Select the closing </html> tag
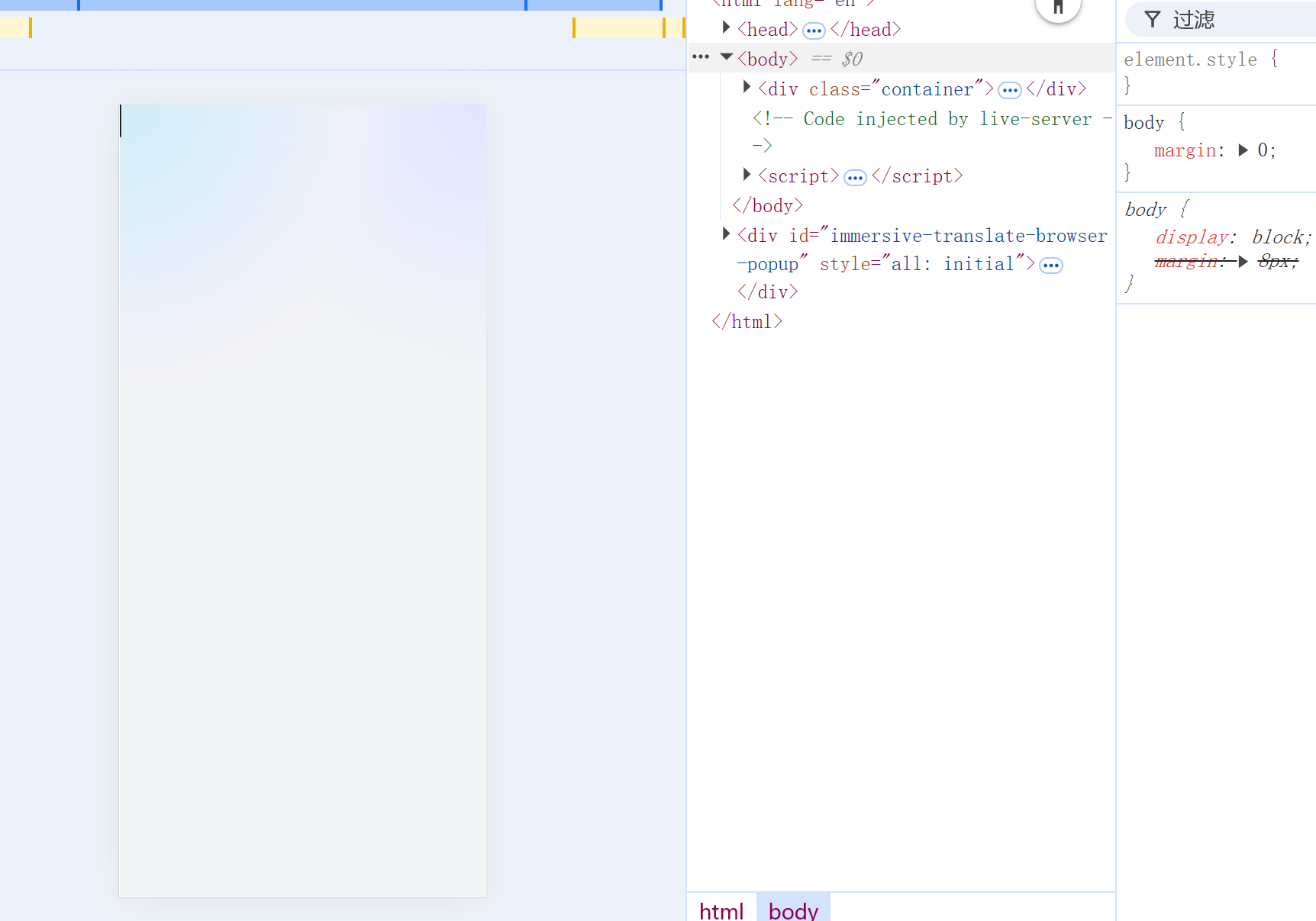Viewport: 1316px width, 921px height. [747, 321]
